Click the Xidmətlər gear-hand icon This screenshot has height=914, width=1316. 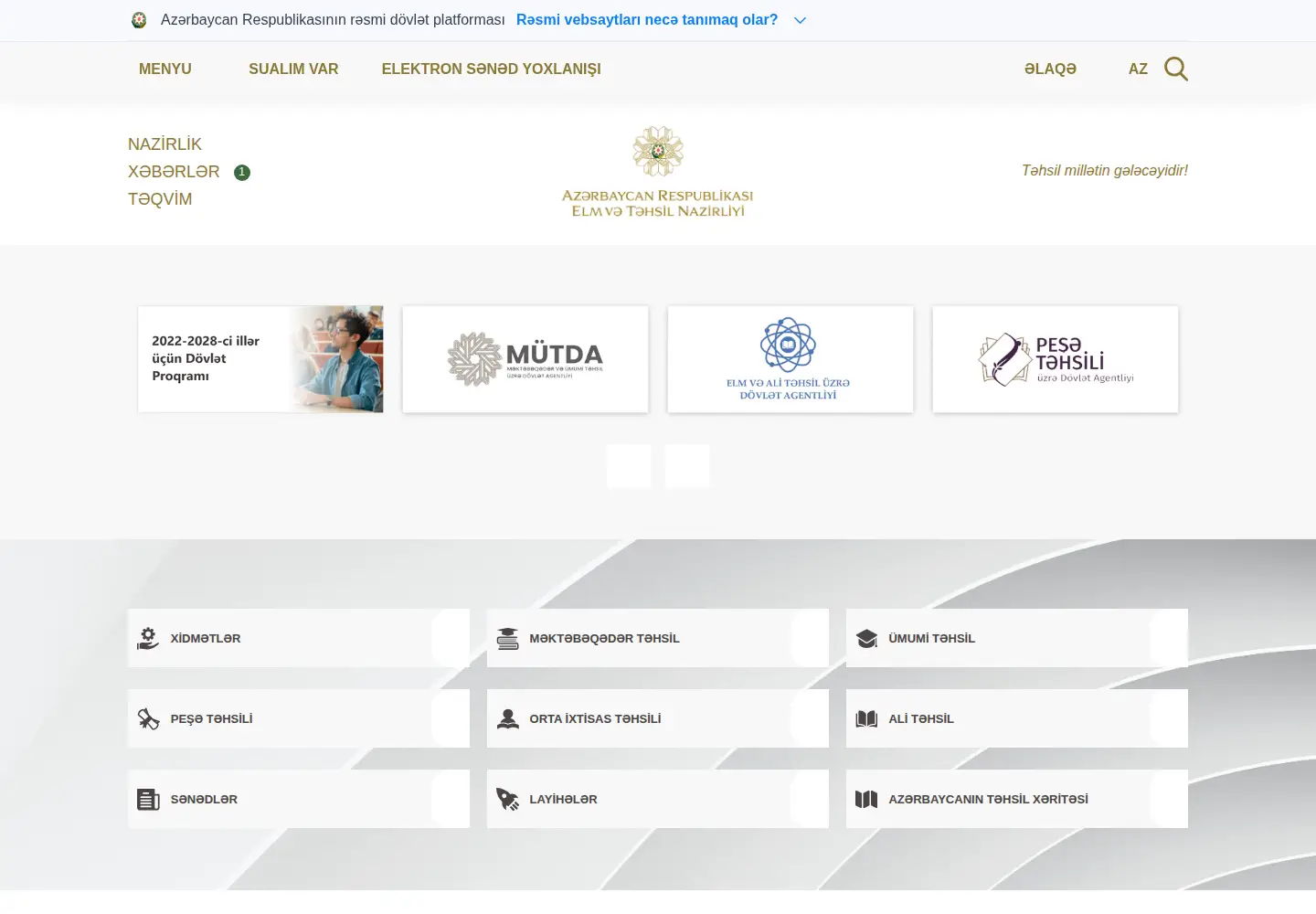148,638
